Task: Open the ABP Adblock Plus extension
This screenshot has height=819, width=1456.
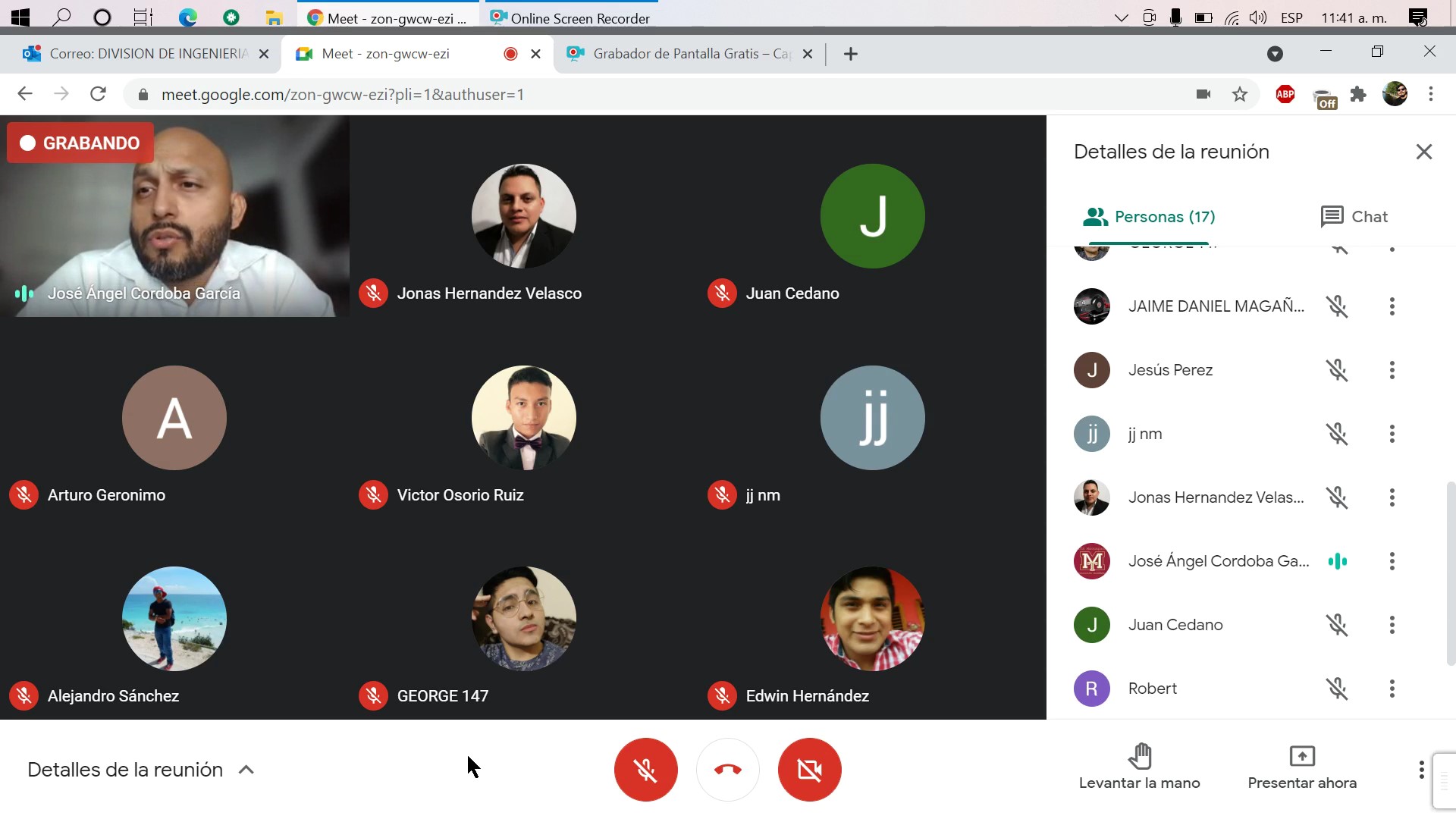Action: point(1285,94)
